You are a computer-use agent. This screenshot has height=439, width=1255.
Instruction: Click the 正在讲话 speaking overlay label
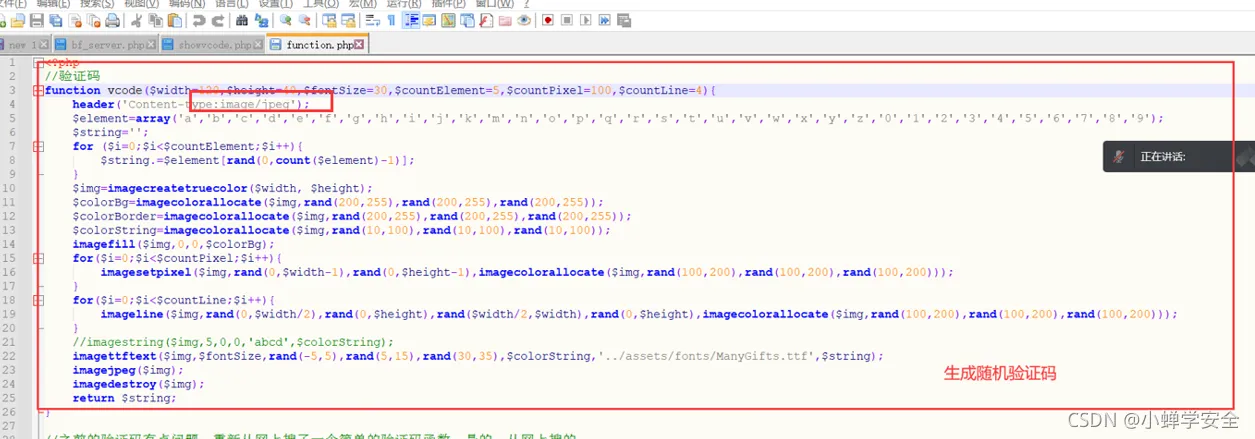pyautogui.click(x=1163, y=157)
